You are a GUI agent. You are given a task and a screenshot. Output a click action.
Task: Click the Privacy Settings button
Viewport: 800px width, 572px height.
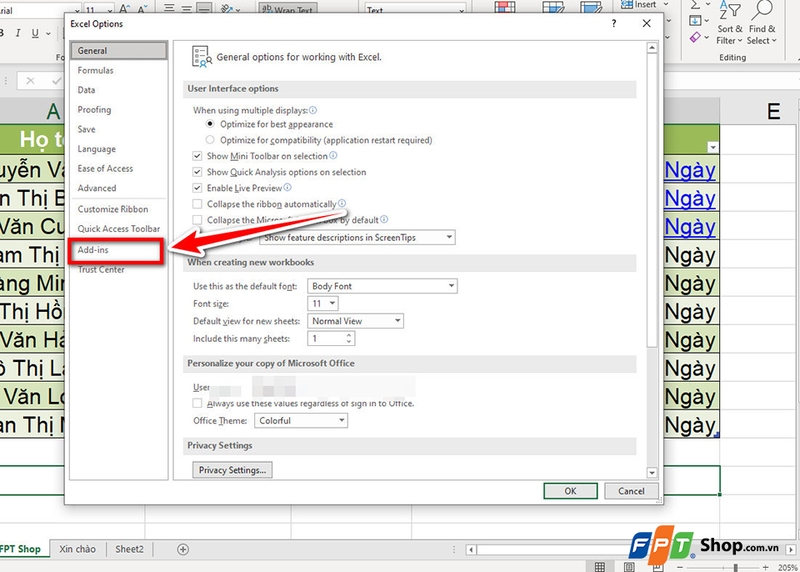(x=232, y=470)
